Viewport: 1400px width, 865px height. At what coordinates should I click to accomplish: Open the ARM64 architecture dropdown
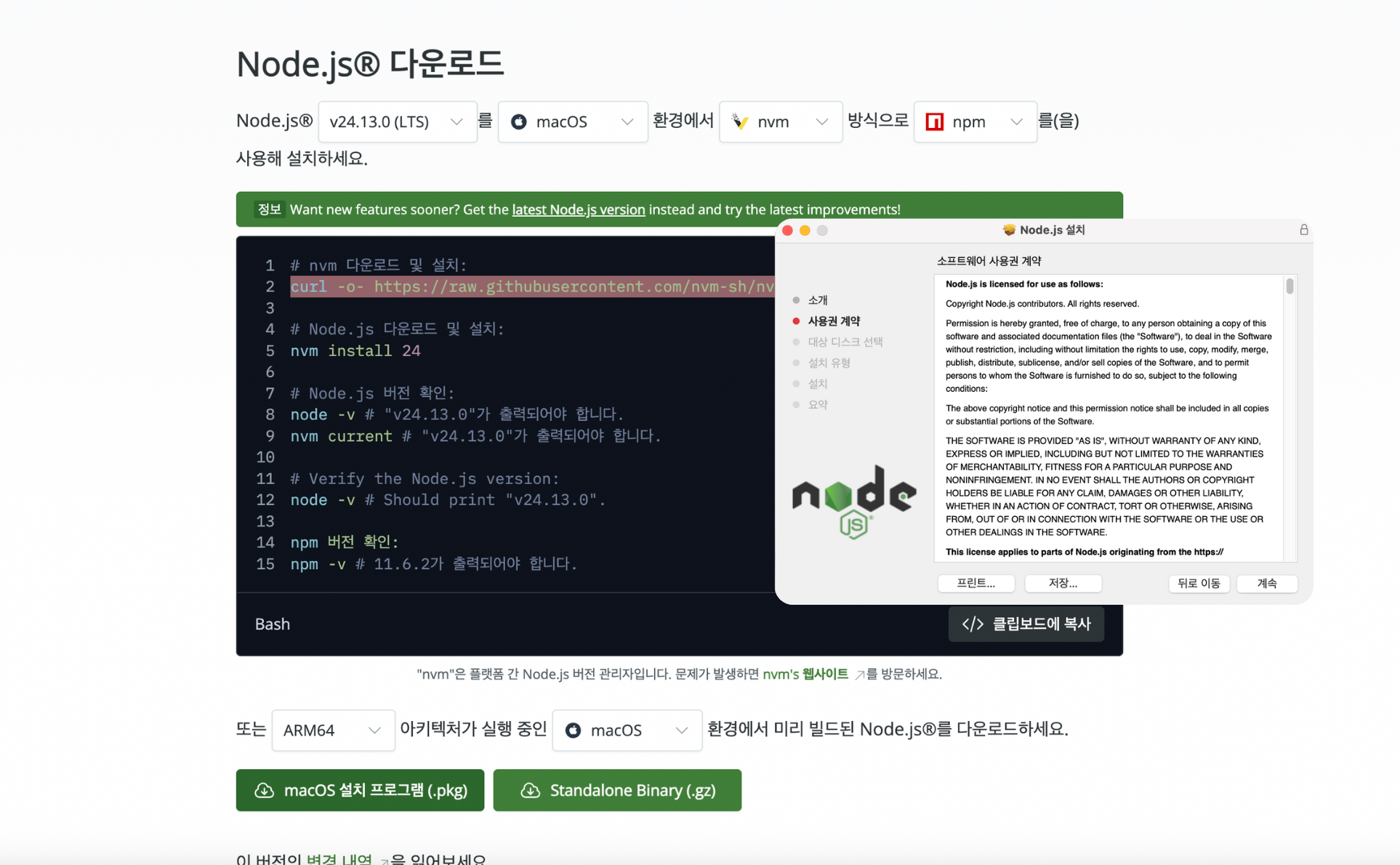(333, 730)
